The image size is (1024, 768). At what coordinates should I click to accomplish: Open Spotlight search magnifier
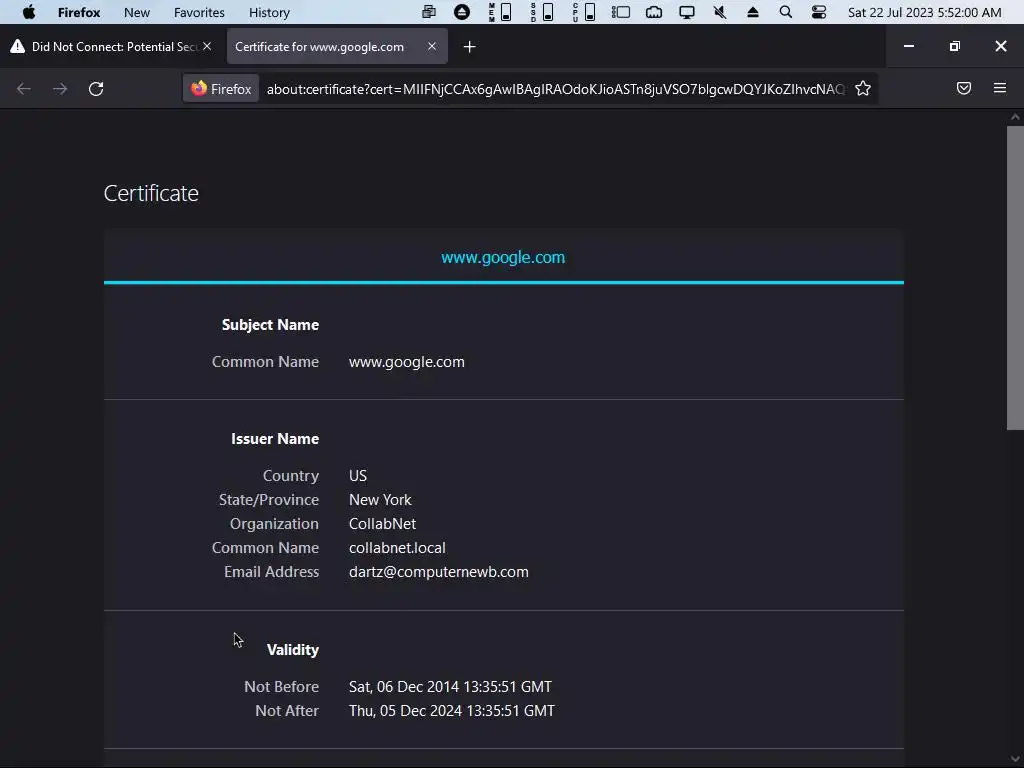tap(786, 12)
